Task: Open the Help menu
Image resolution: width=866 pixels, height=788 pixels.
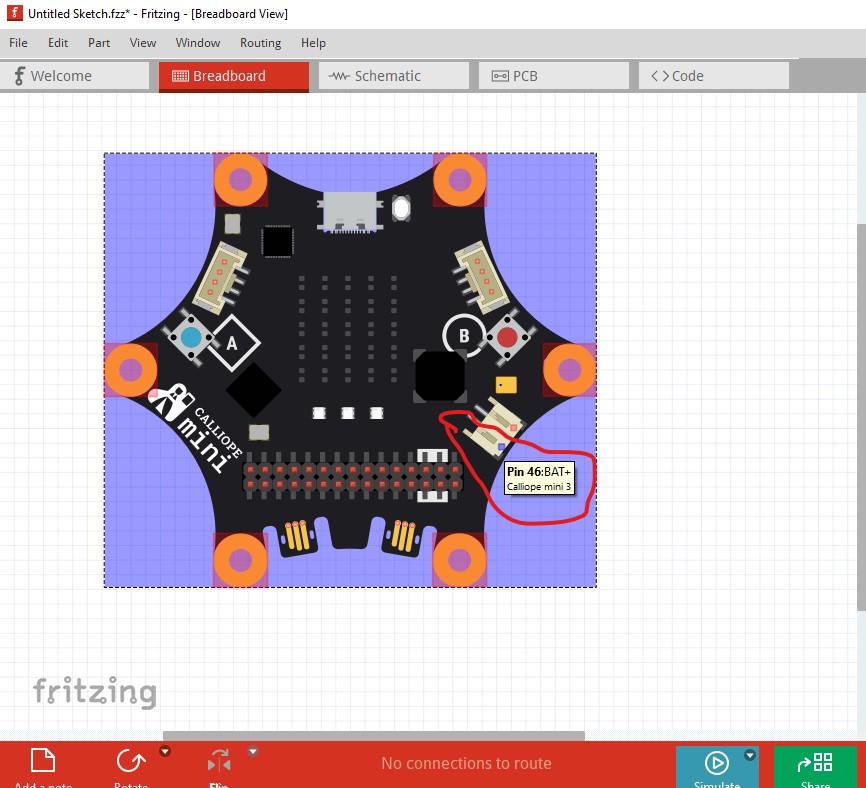Action: point(313,43)
